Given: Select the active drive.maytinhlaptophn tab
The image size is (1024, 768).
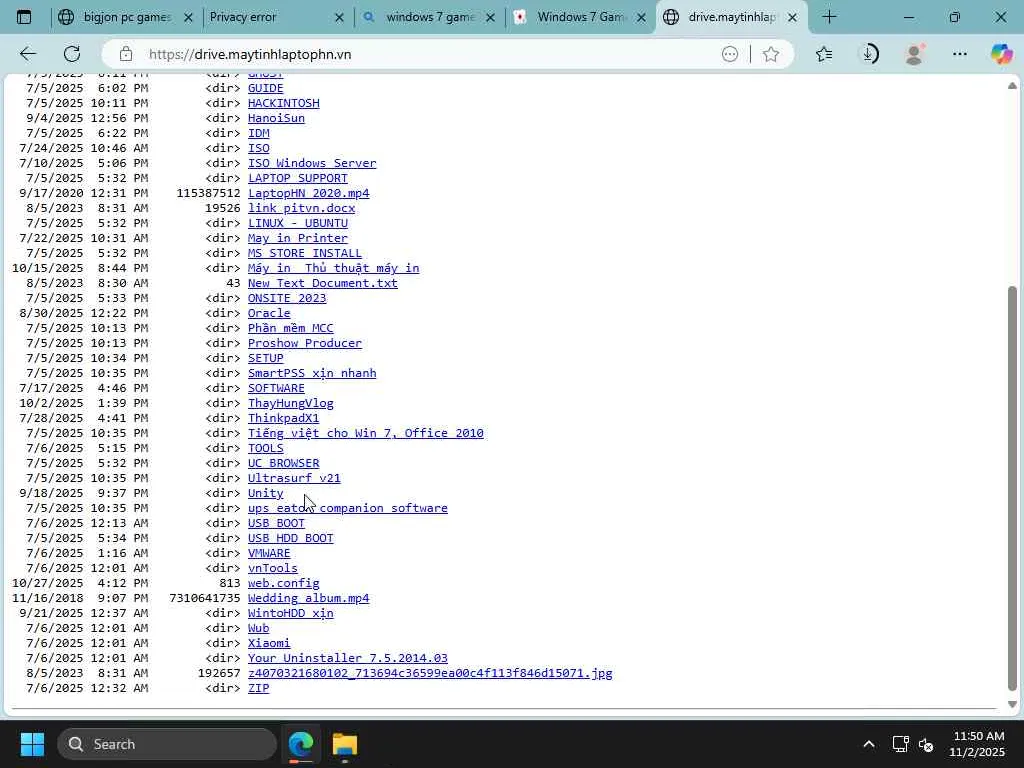Looking at the screenshot, I should tap(731, 17).
